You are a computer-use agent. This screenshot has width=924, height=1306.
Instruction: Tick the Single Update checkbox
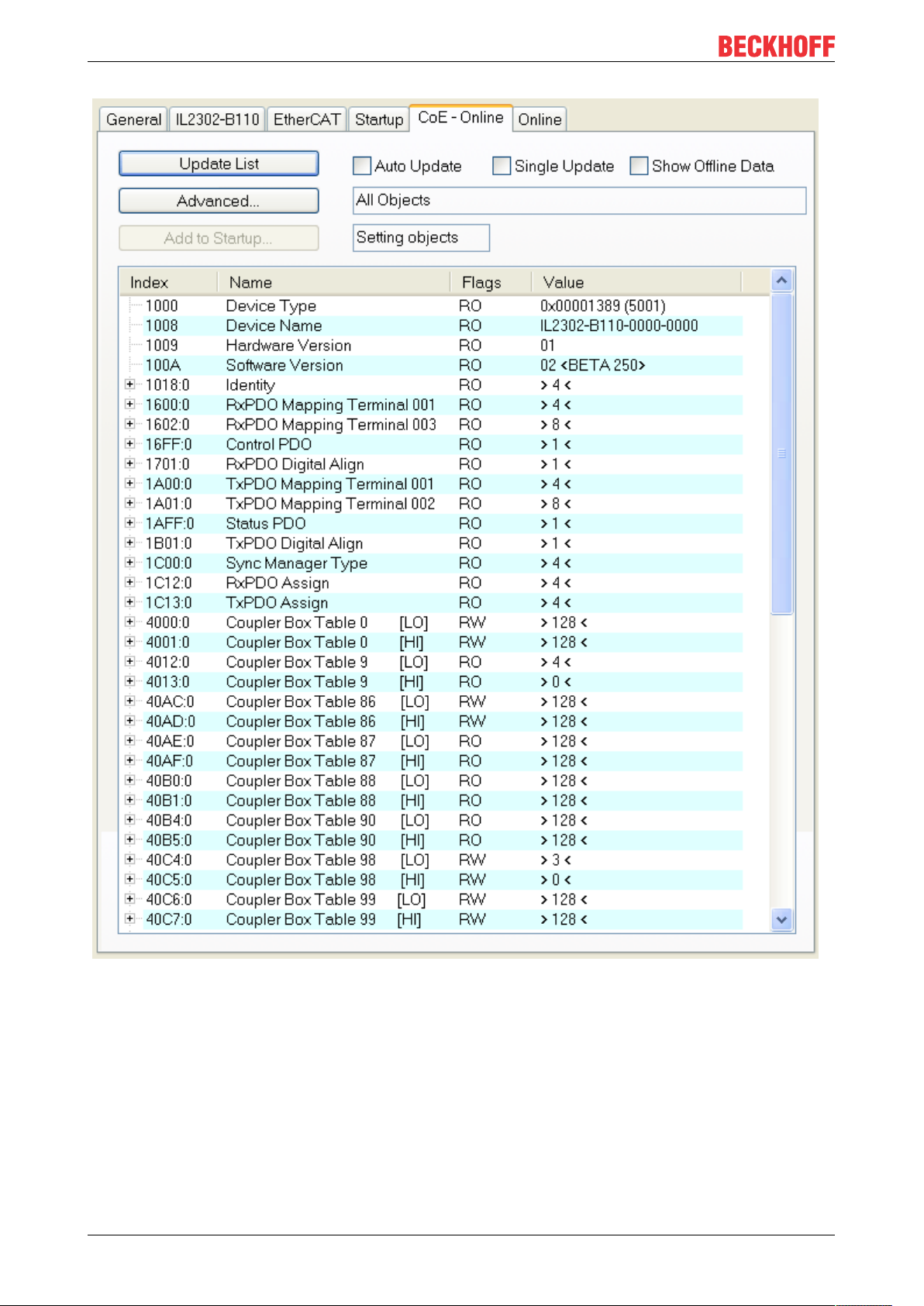[x=502, y=166]
